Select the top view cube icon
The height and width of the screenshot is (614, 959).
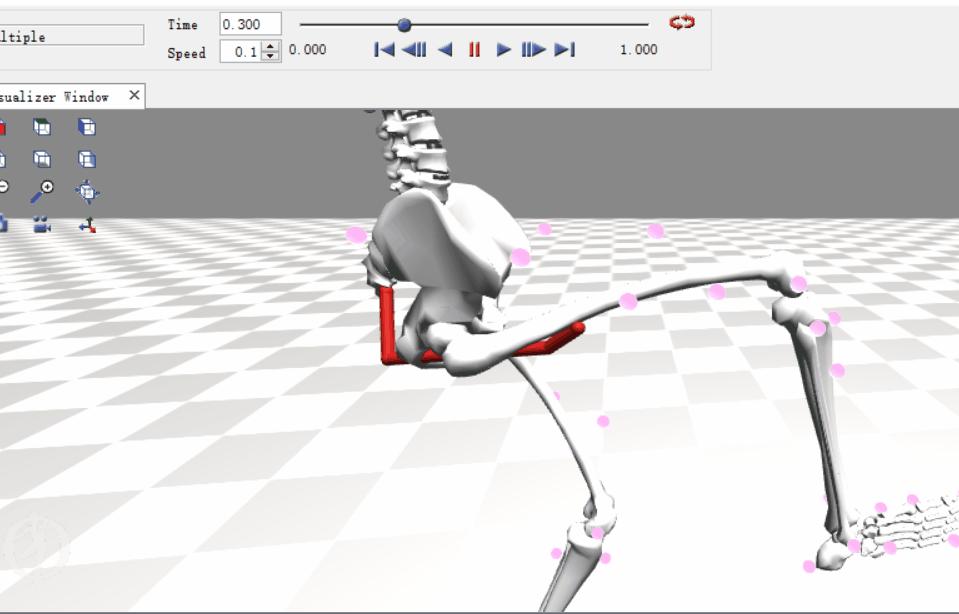[x=42, y=125]
